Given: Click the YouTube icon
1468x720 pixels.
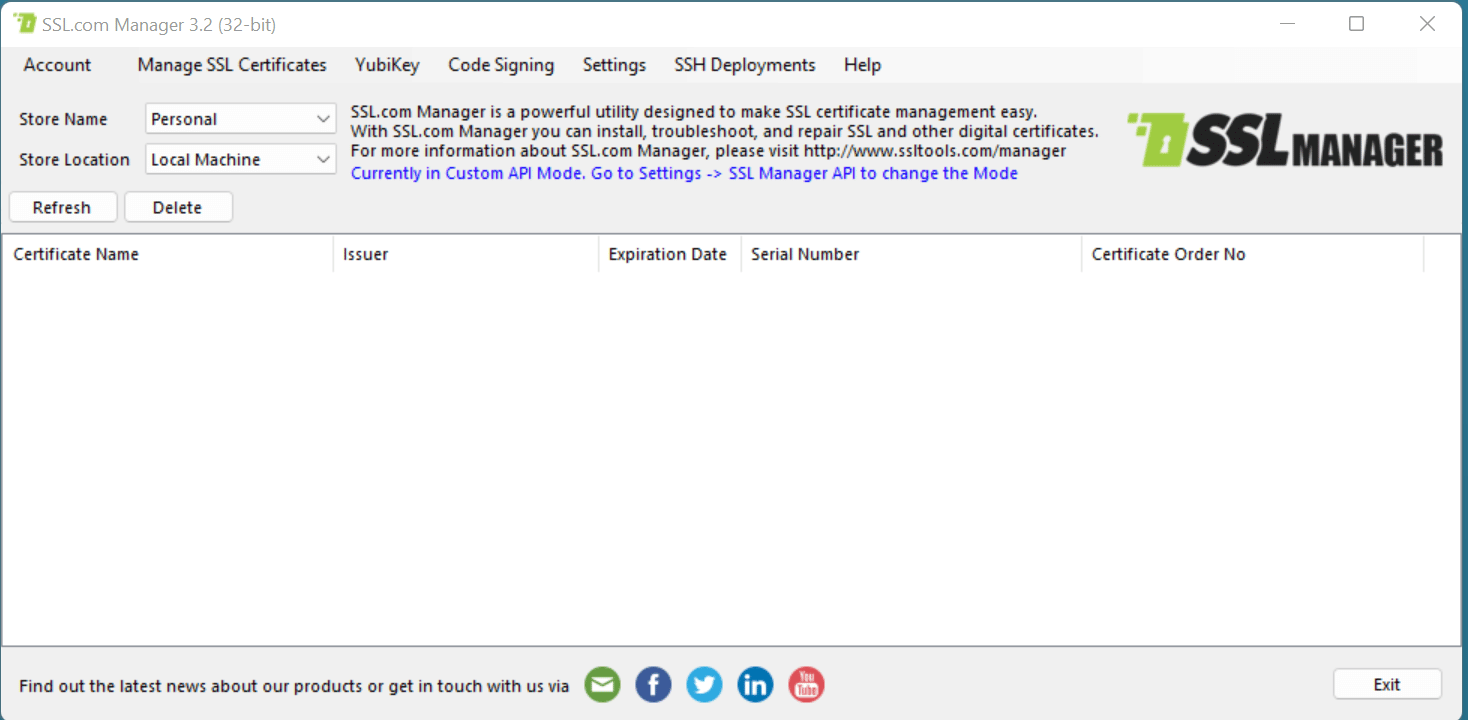Looking at the screenshot, I should point(806,684).
